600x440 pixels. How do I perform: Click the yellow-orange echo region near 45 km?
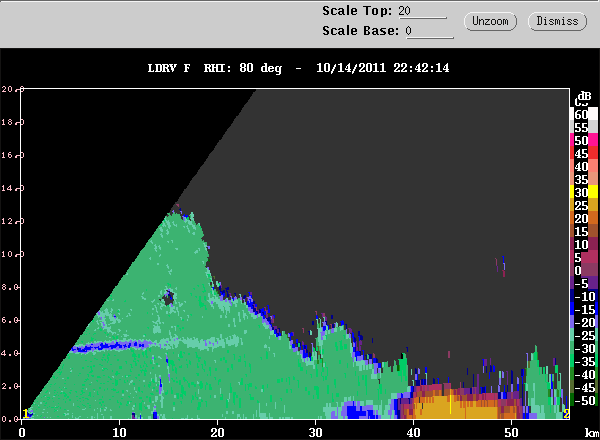[453, 406]
